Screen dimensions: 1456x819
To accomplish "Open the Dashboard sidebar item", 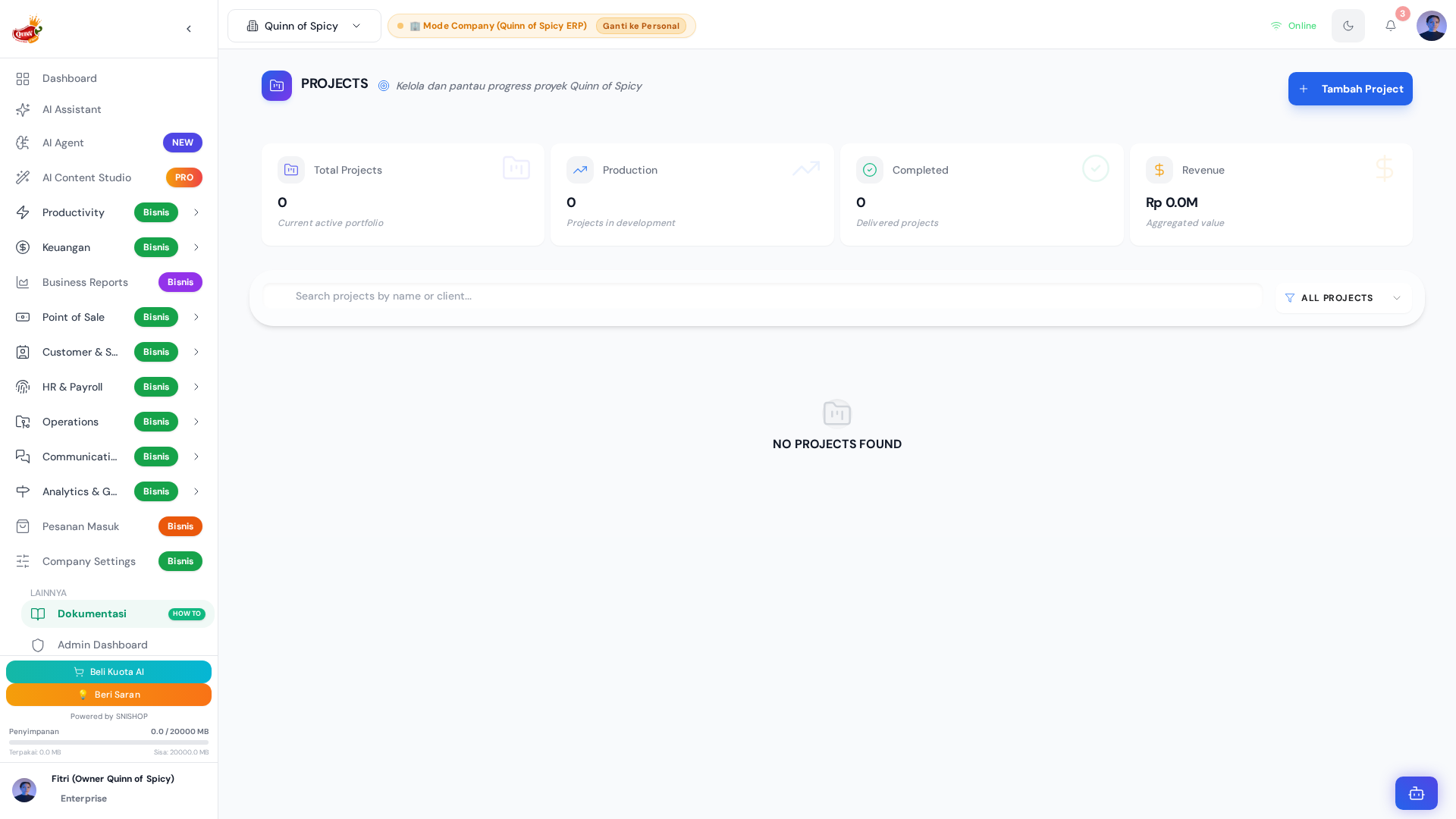I will [x=108, y=79].
